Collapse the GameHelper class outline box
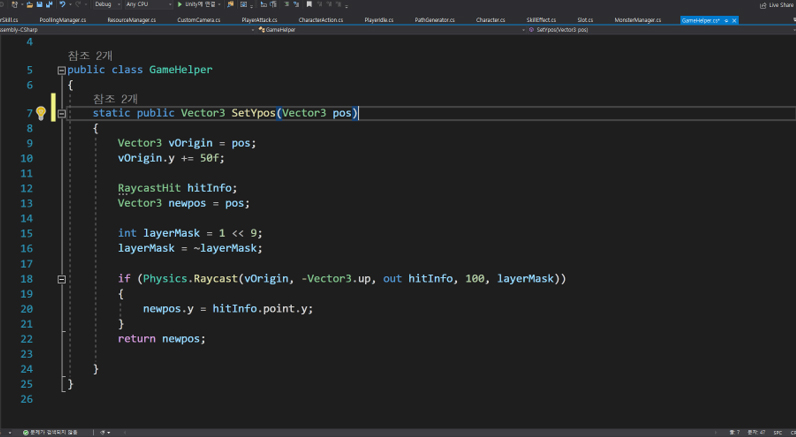The image size is (796, 437). click(x=61, y=70)
